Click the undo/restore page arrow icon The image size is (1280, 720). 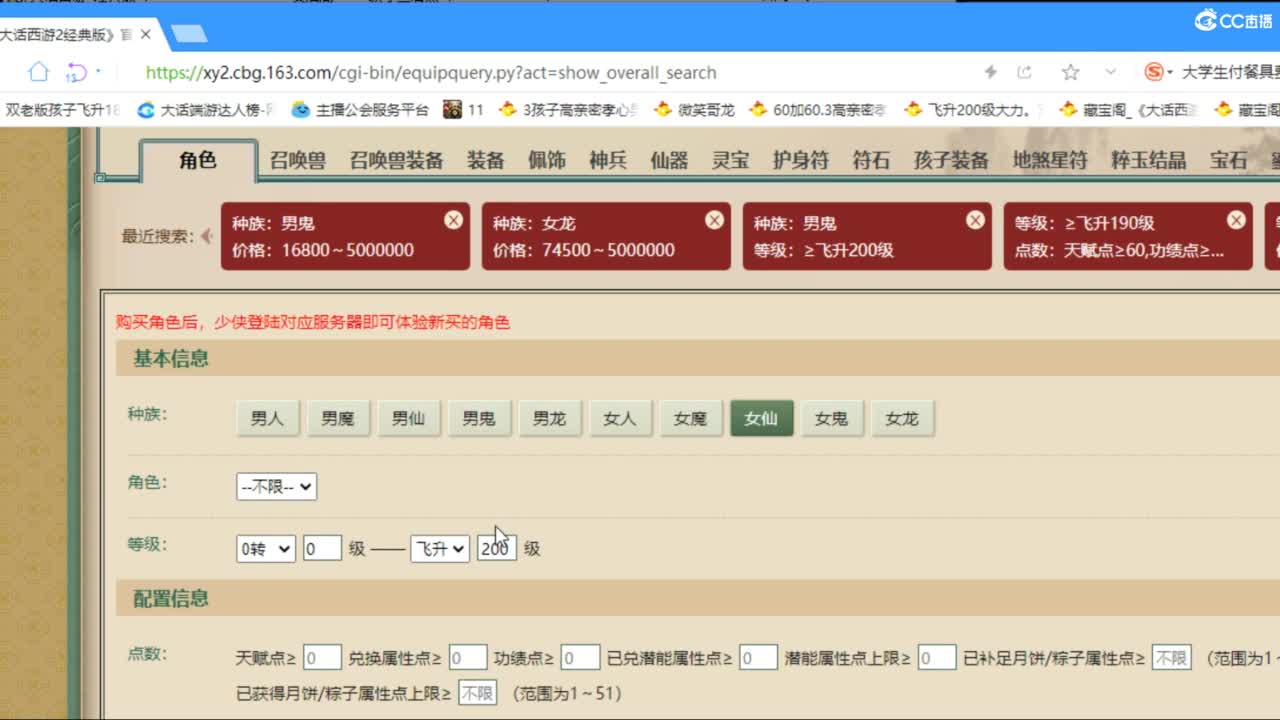(77, 72)
